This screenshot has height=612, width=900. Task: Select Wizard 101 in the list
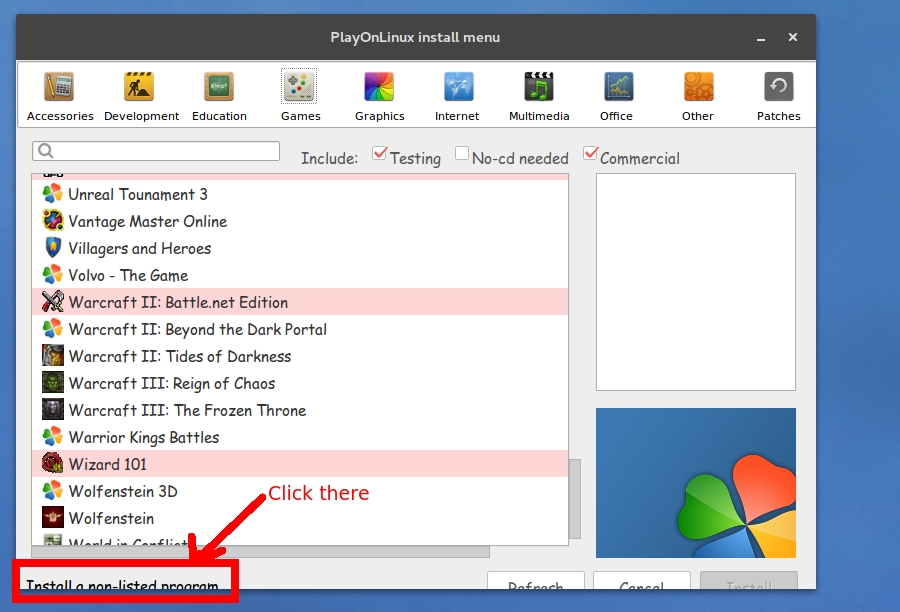[x=300, y=464]
